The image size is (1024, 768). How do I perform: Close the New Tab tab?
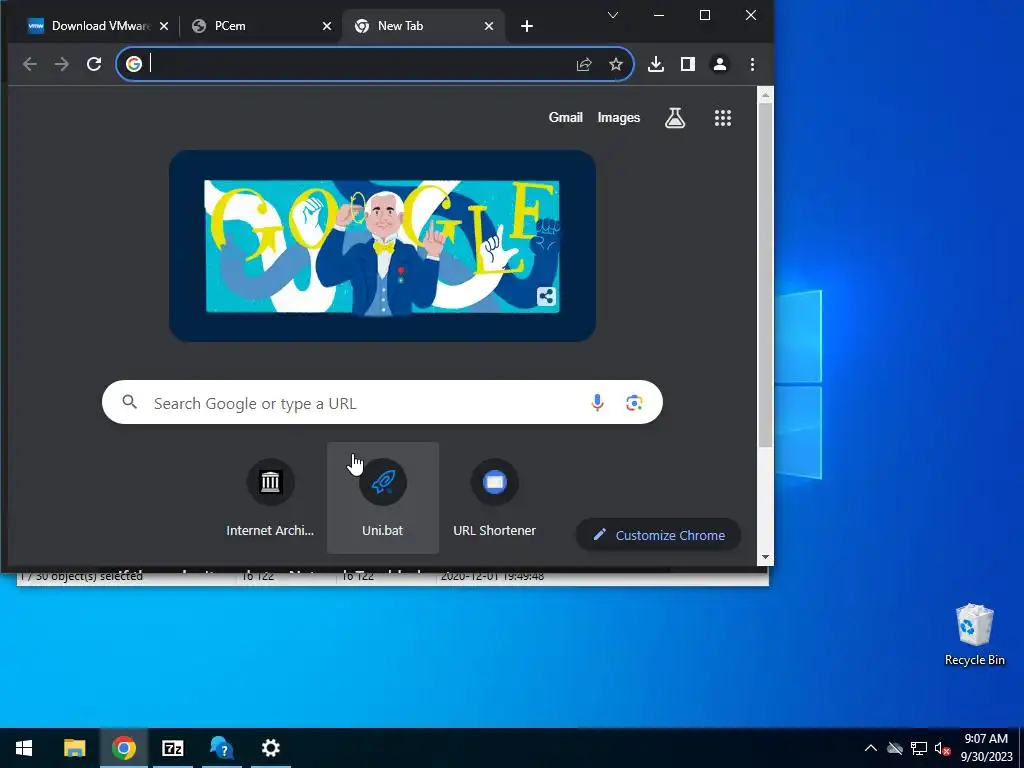489,26
